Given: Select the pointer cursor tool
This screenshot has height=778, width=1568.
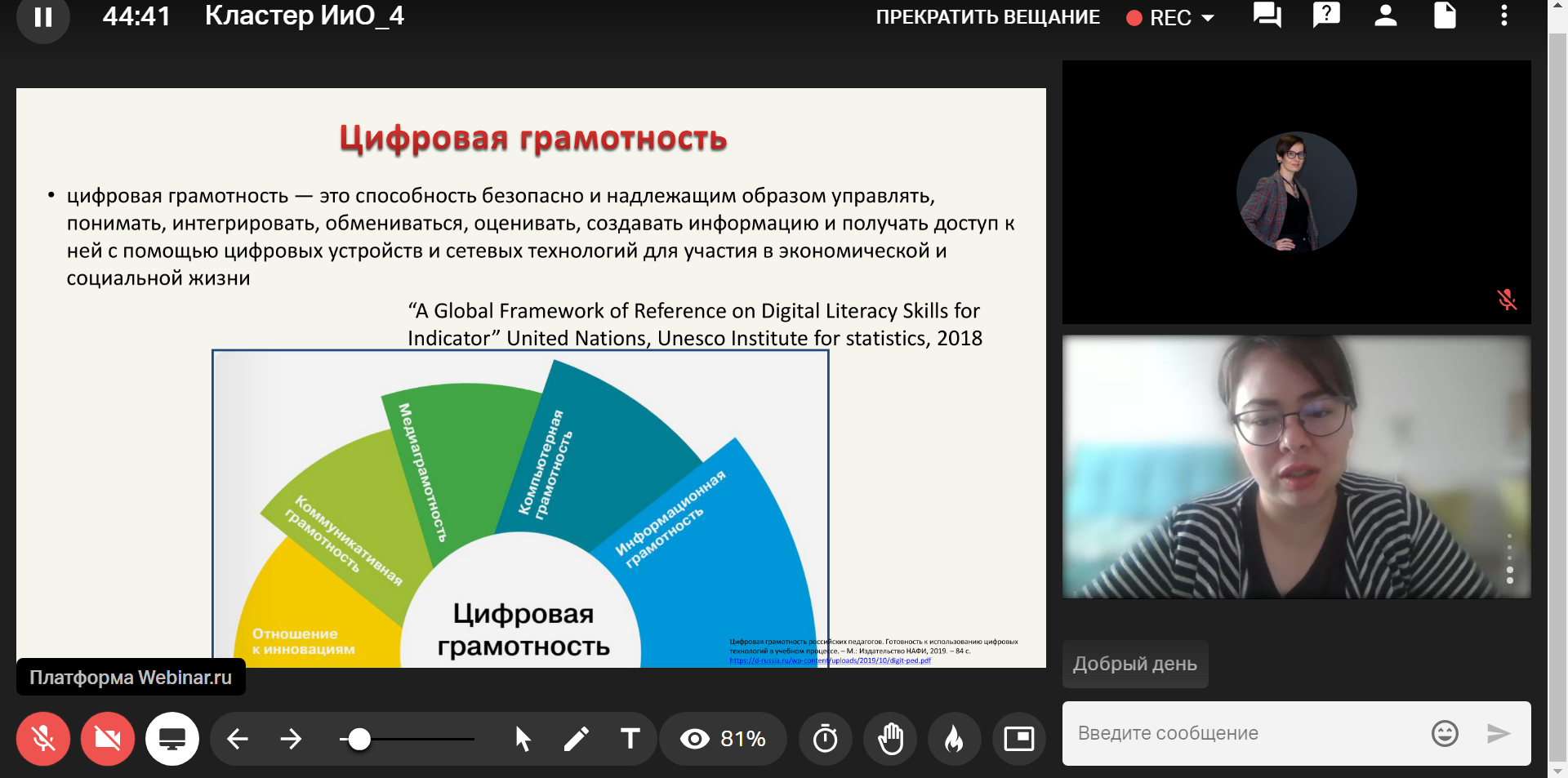Looking at the screenshot, I should click(523, 739).
